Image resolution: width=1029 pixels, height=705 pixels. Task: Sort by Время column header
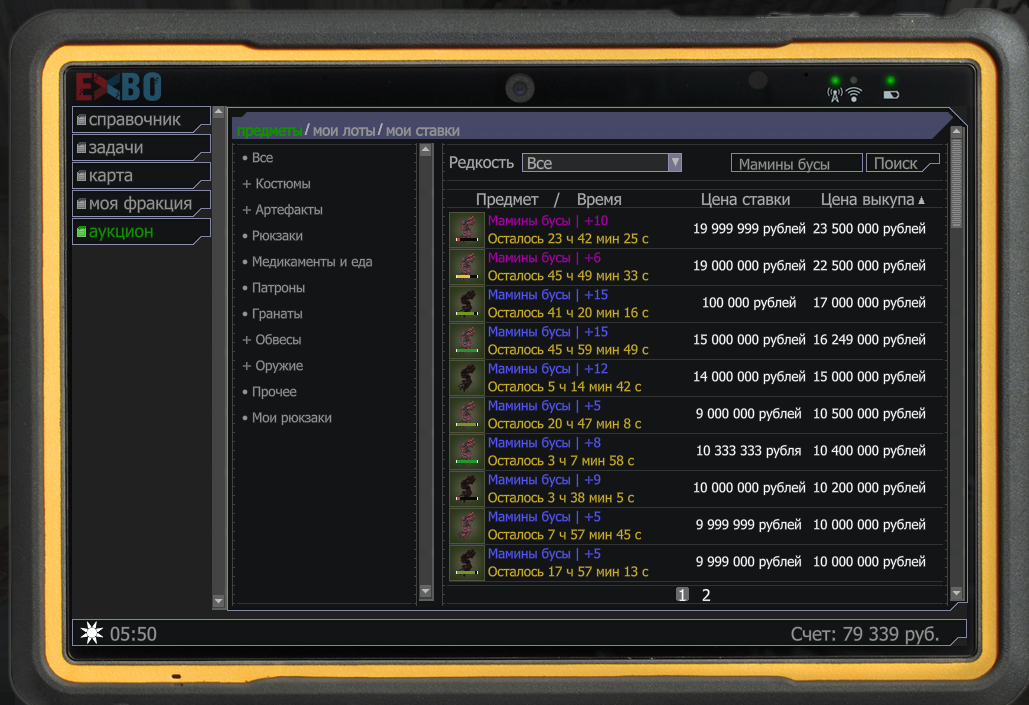point(599,200)
